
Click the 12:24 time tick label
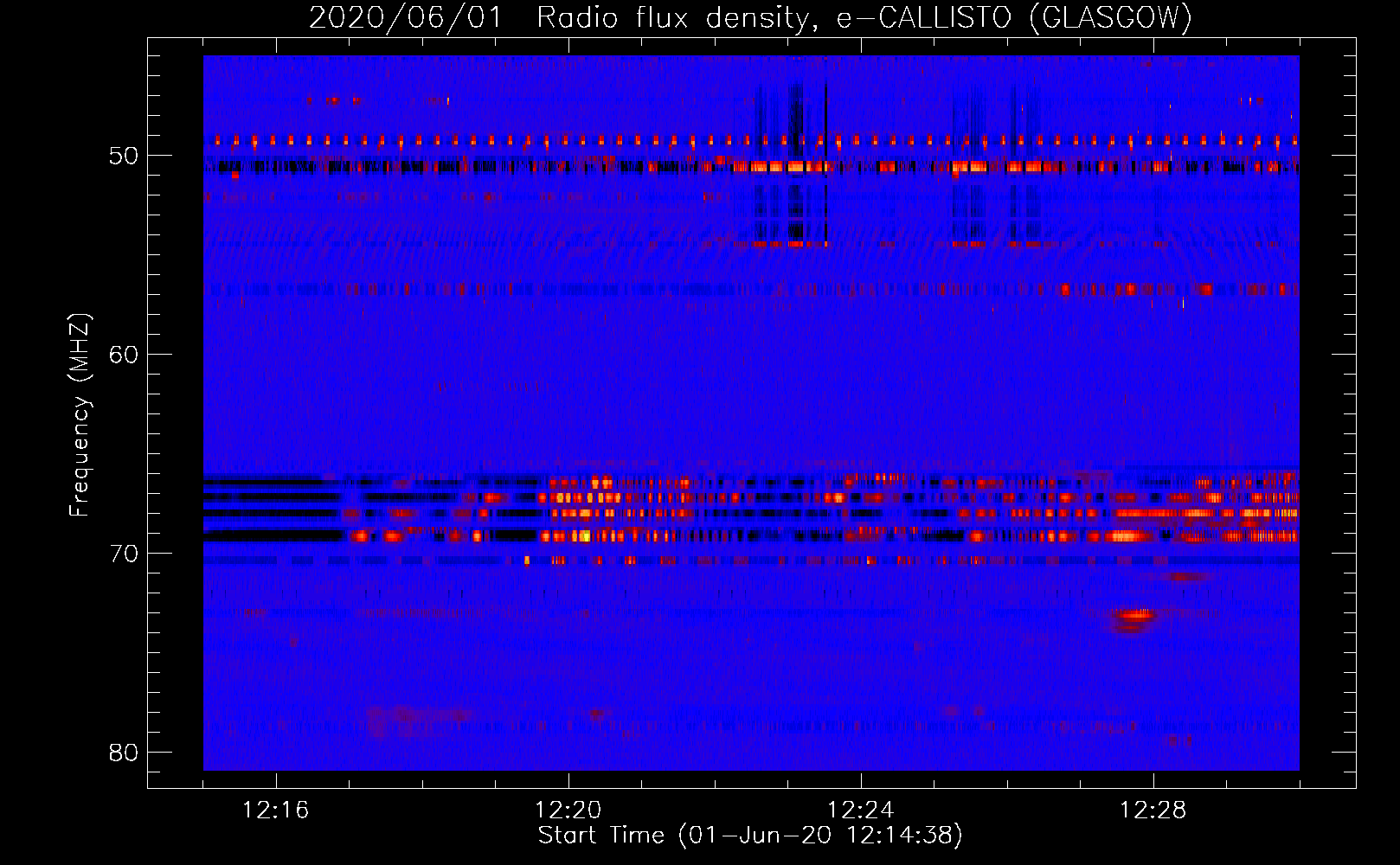click(x=861, y=810)
